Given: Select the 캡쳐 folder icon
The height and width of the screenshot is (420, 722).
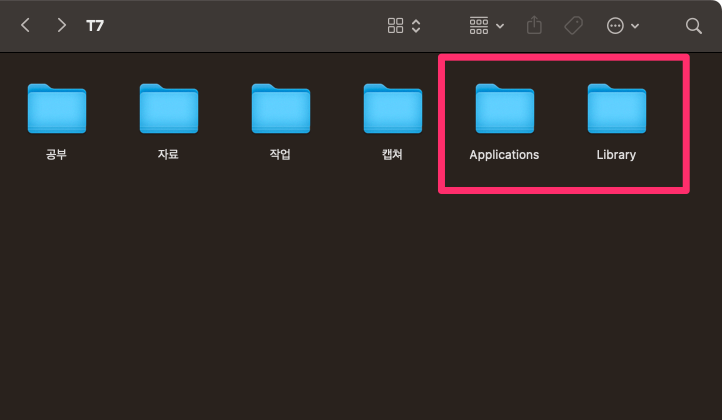Looking at the screenshot, I should click(x=392, y=109).
